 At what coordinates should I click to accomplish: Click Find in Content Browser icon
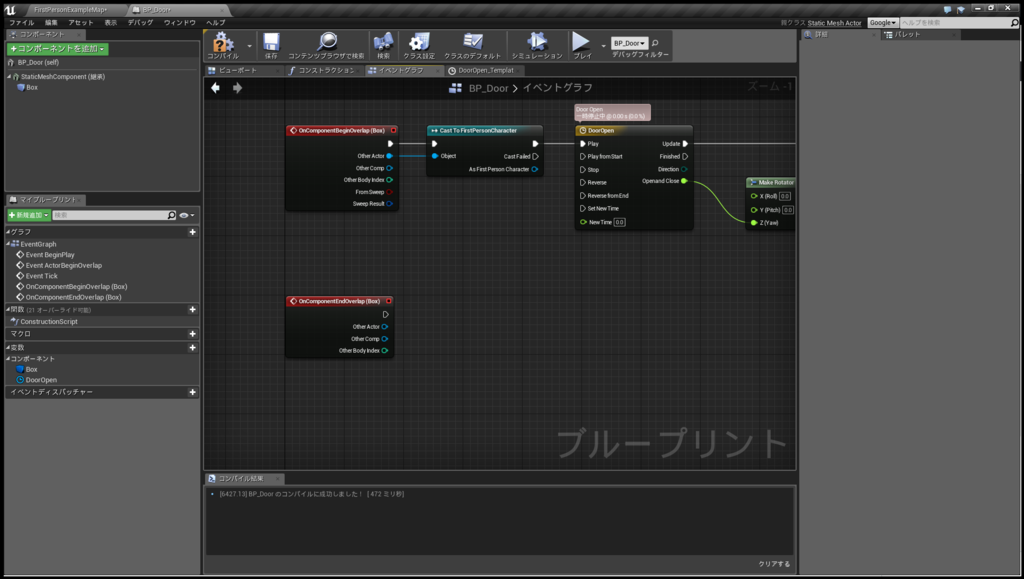click(x=326, y=44)
